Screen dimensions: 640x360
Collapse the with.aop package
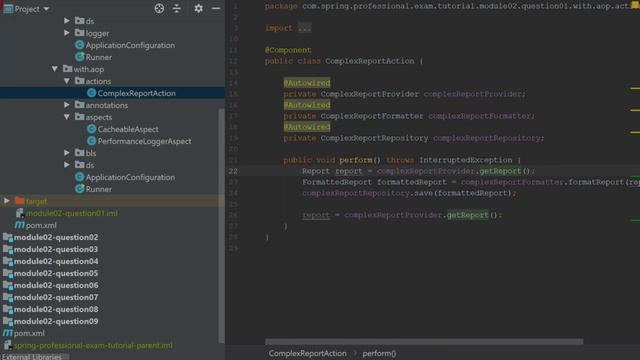(55, 69)
